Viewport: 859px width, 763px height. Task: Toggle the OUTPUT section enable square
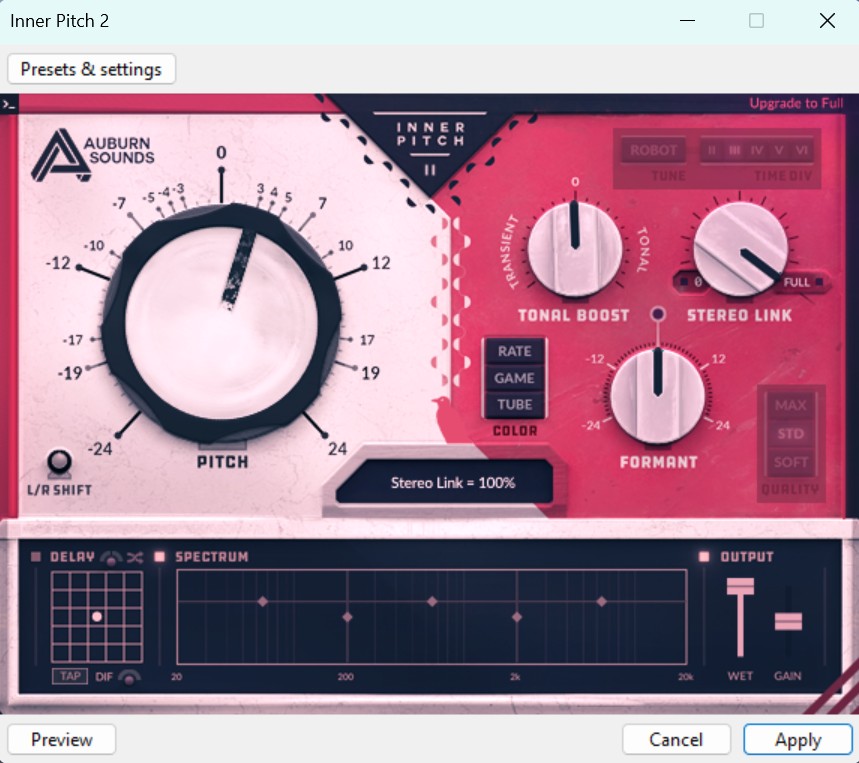[704, 557]
